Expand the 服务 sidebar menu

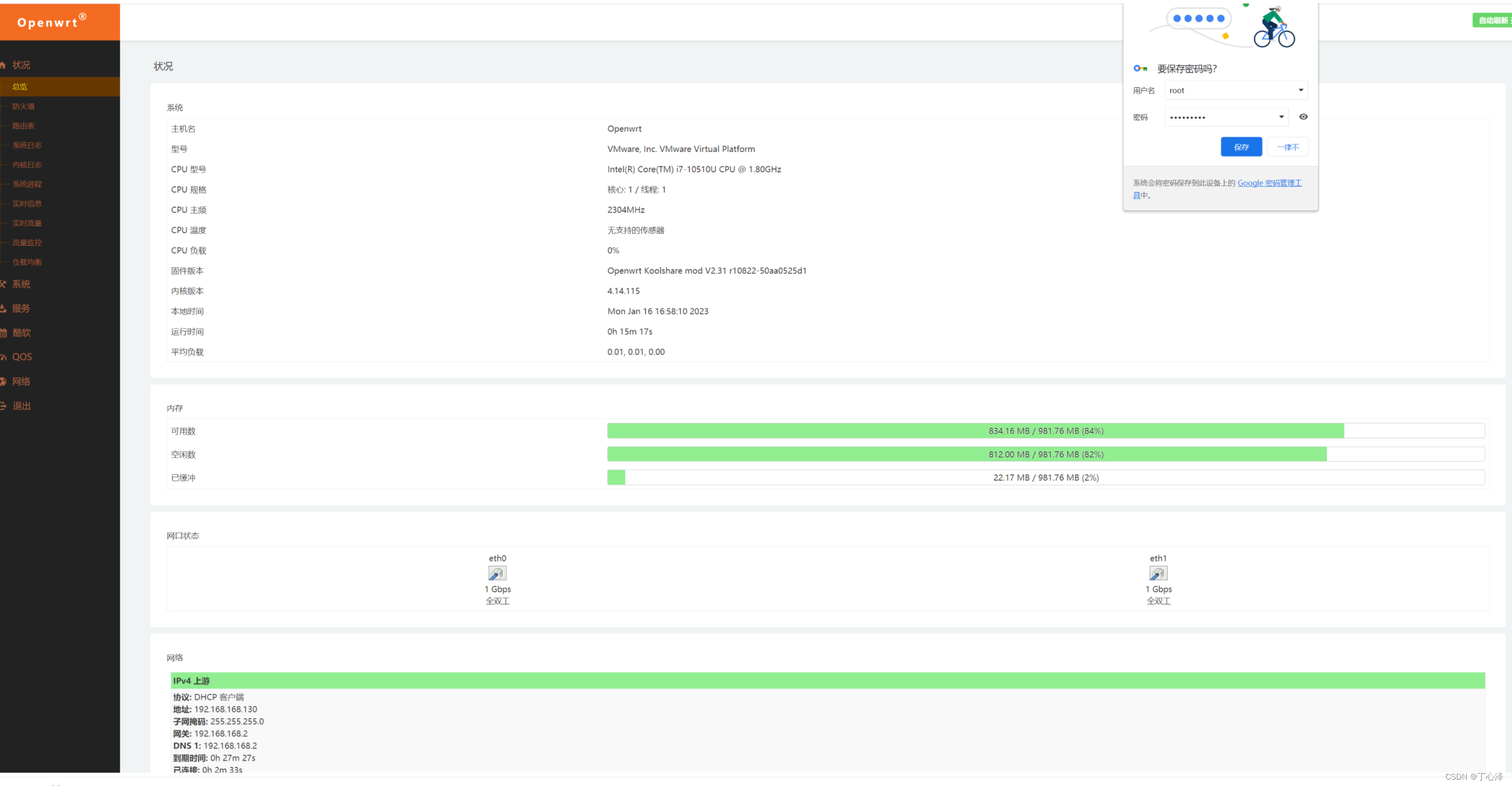(x=21, y=308)
